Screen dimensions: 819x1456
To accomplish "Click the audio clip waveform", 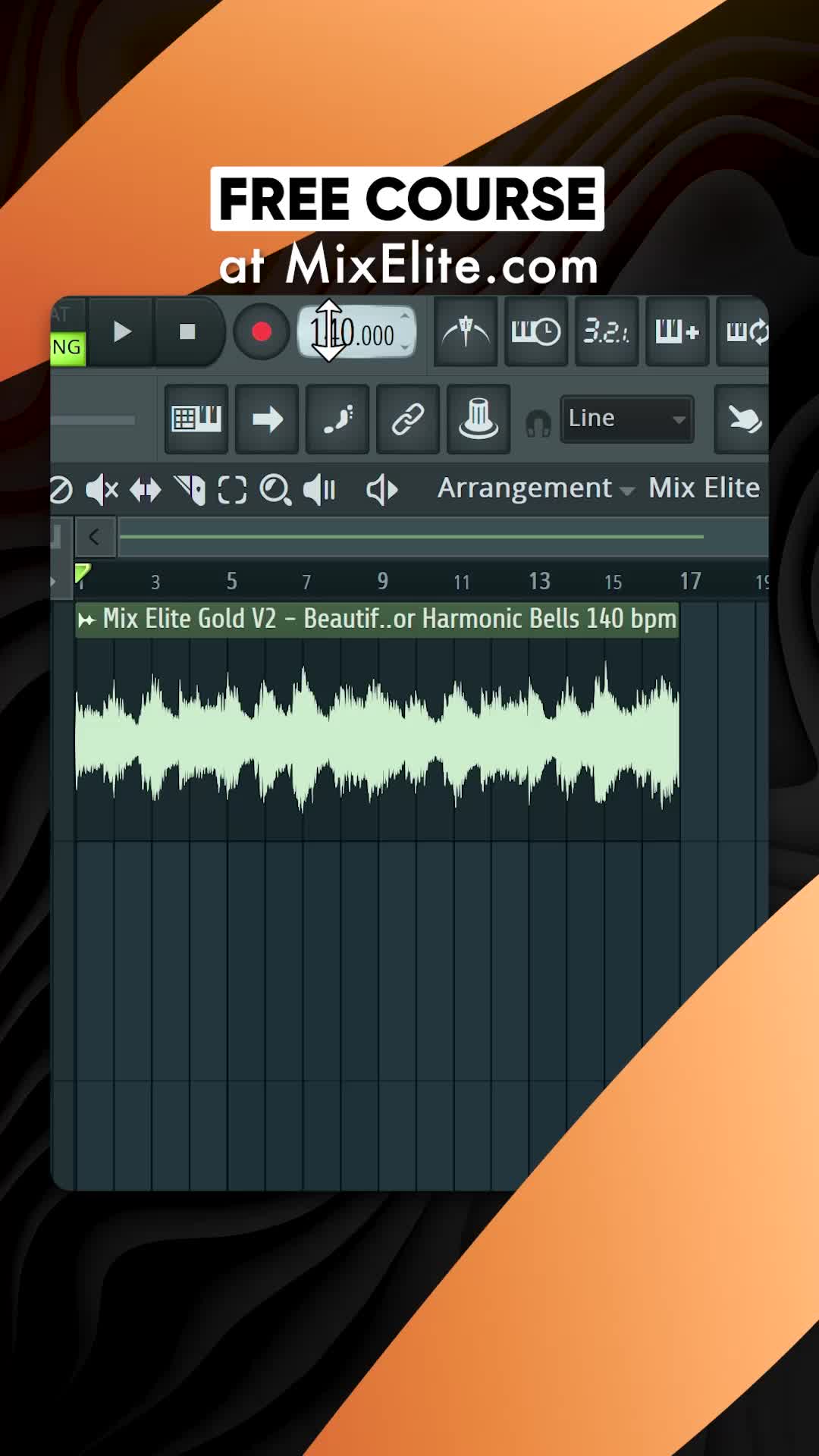I will click(x=377, y=737).
